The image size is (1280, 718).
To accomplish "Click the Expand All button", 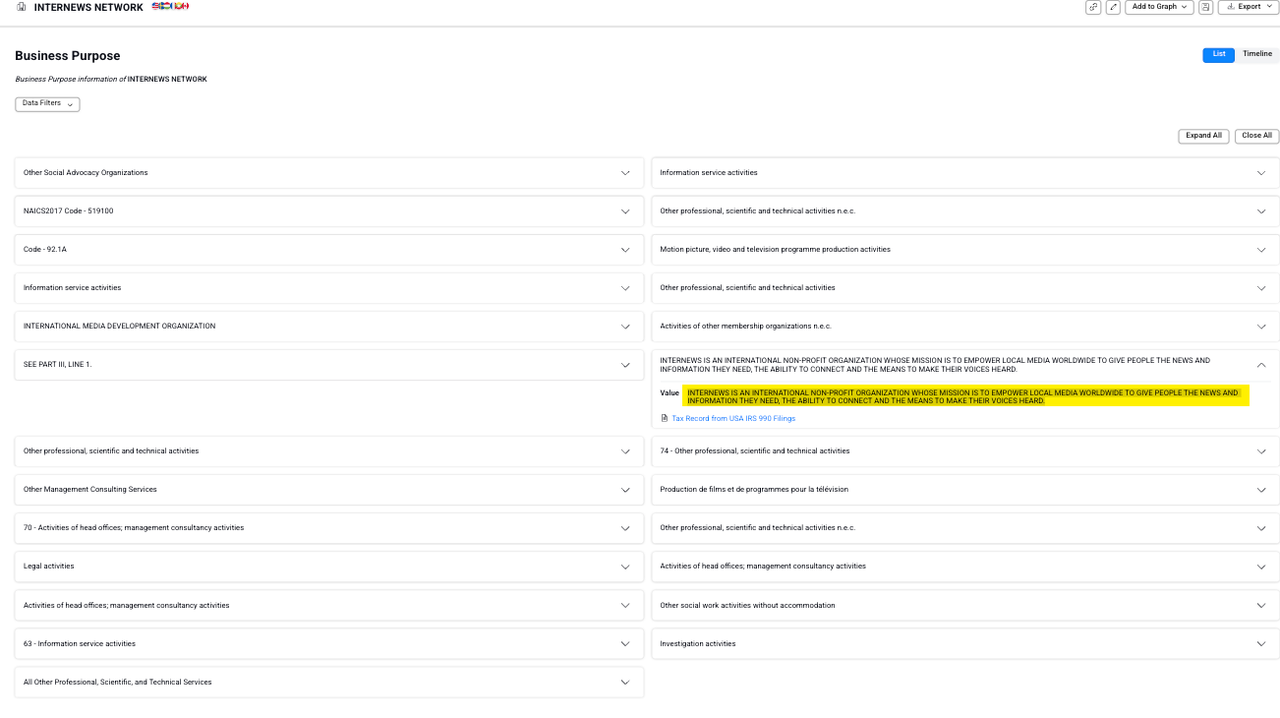I will (x=1203, y=136).
